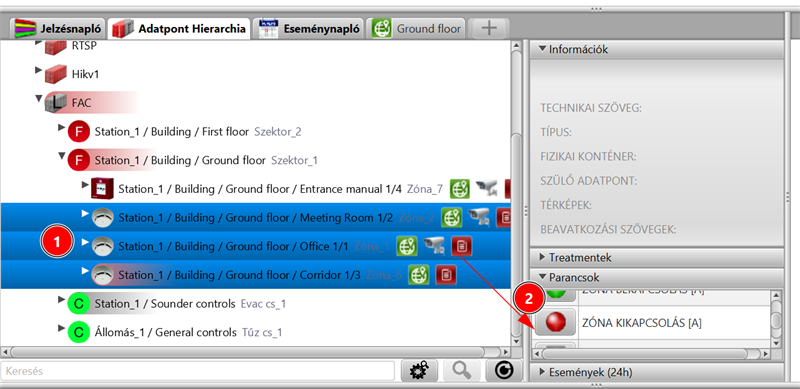Open map for Office 1/1
800x389 pixels.
click(407, 246)
